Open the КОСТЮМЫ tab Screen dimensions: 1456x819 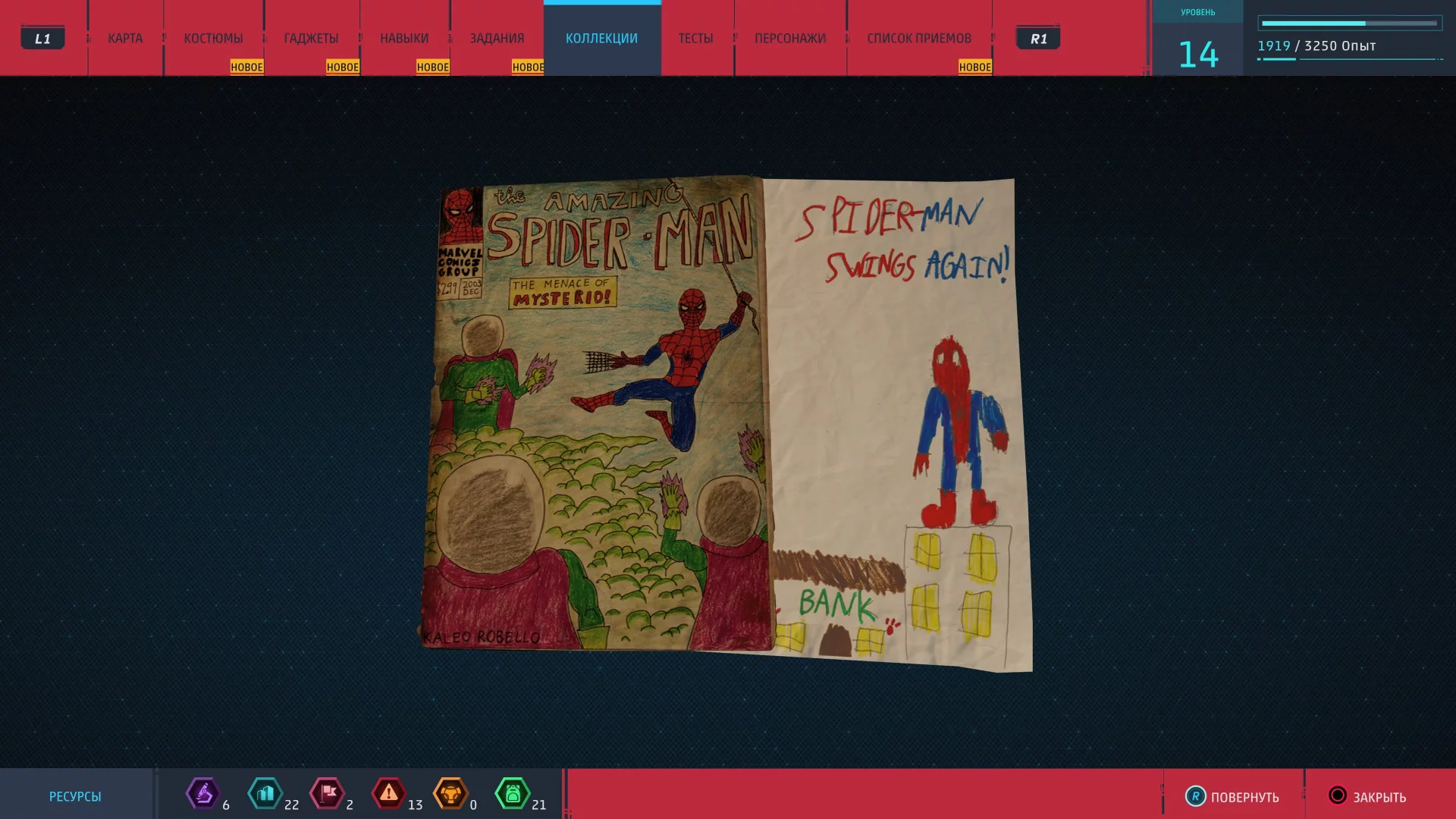click(214, 38)
